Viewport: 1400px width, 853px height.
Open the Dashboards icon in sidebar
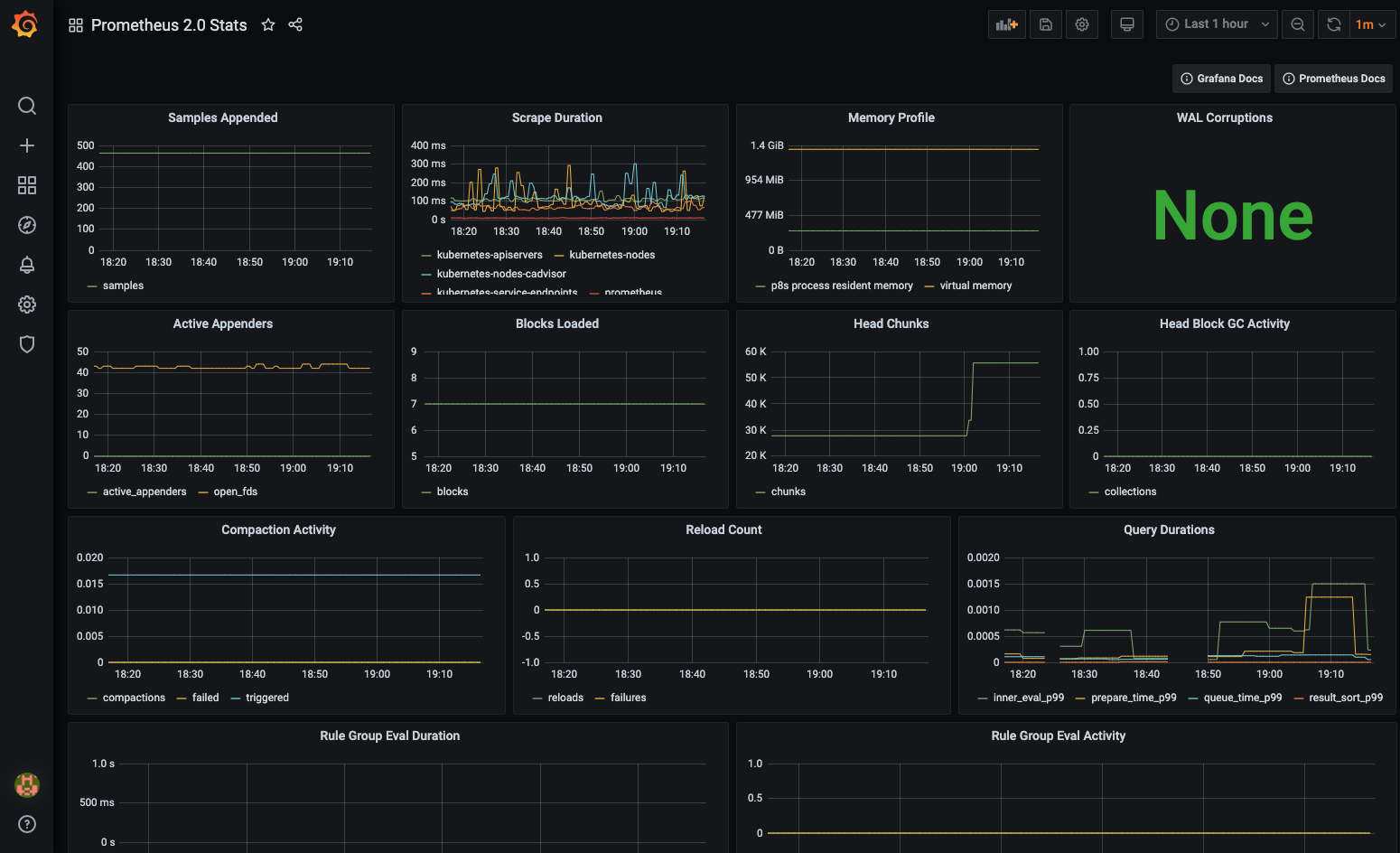click(27, 185)
